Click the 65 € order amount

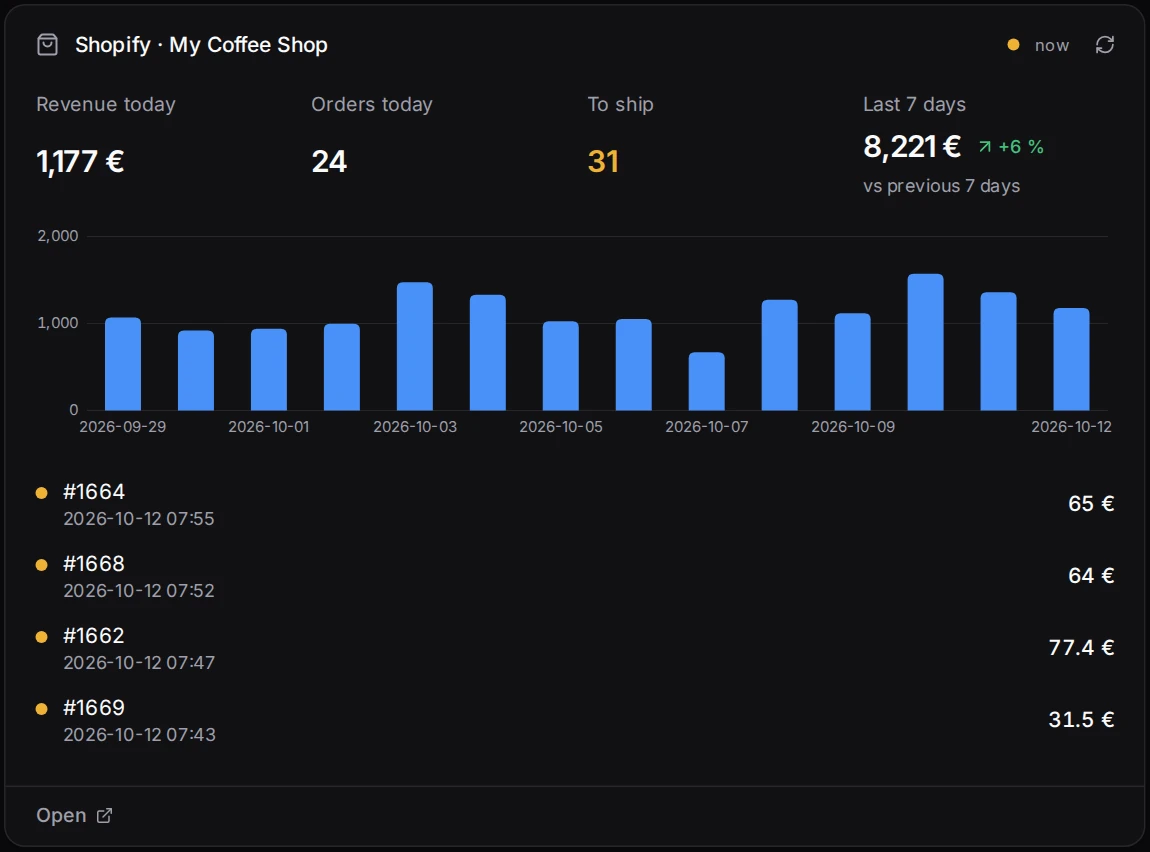coord(1091,504)
